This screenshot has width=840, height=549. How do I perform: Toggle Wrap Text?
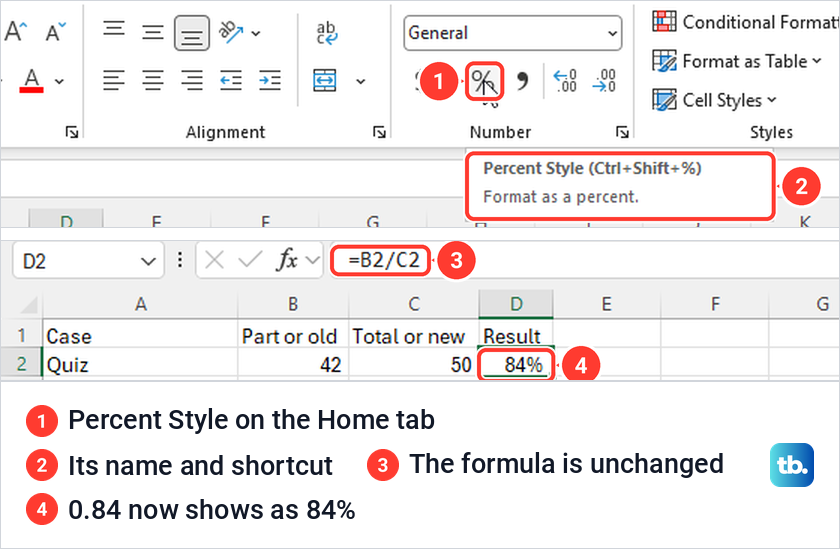pyautogui.click(x=326, y=33)
